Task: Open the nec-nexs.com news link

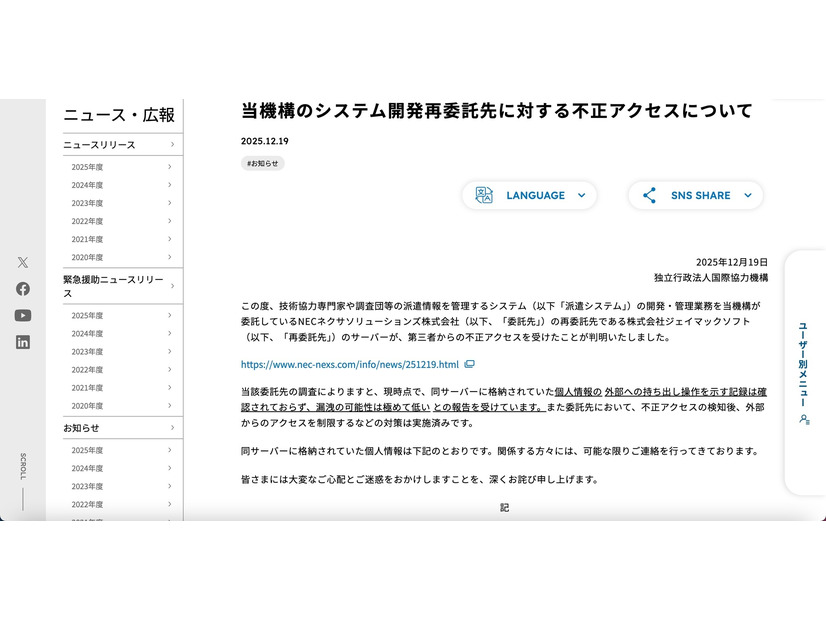Action: click(x=347, y=365)
